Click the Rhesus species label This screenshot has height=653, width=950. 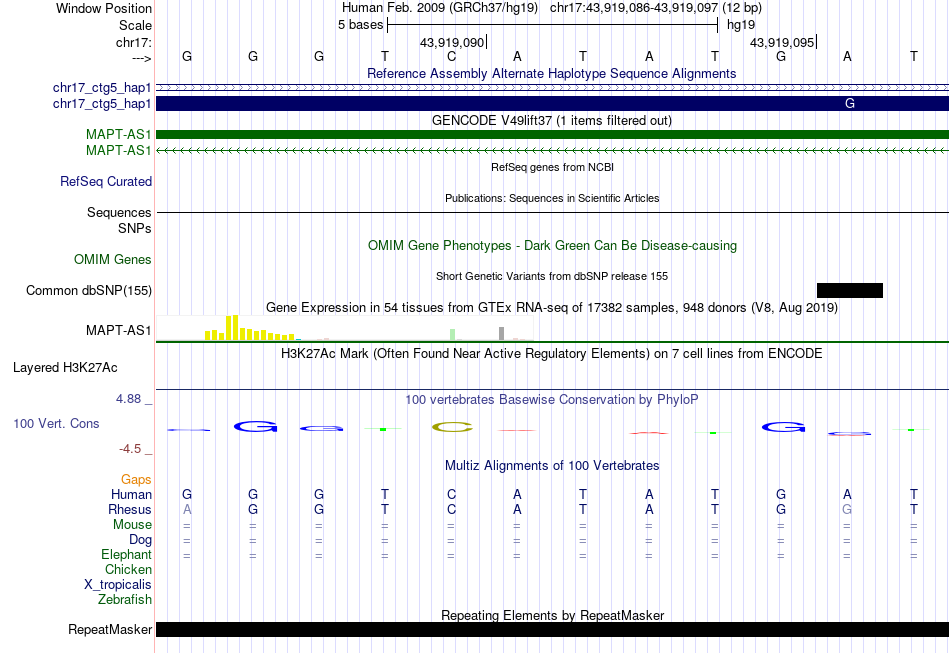click(x=130, y=509)
